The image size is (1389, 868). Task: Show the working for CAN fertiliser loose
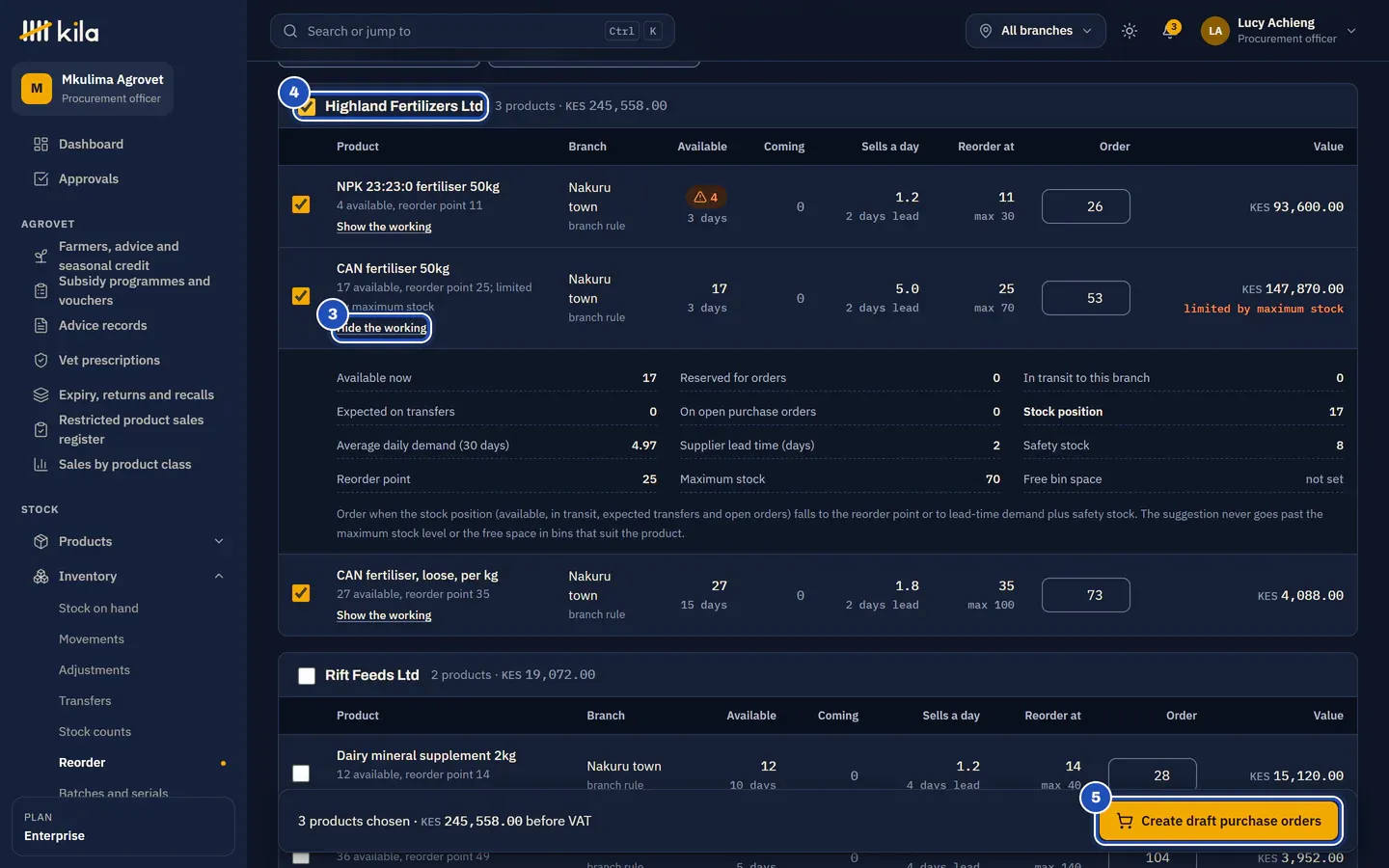[x=384, y=615]
